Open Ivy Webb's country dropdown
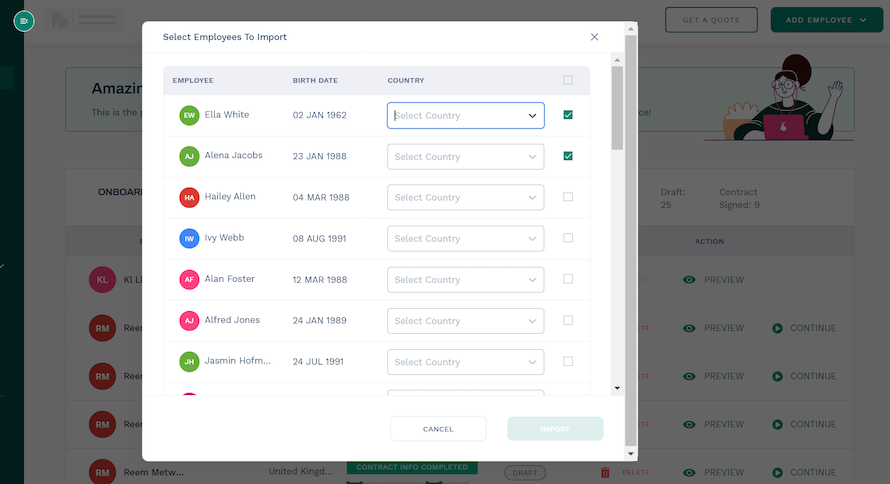The width and height of the screenshot is (890, 484). (465, 238)
